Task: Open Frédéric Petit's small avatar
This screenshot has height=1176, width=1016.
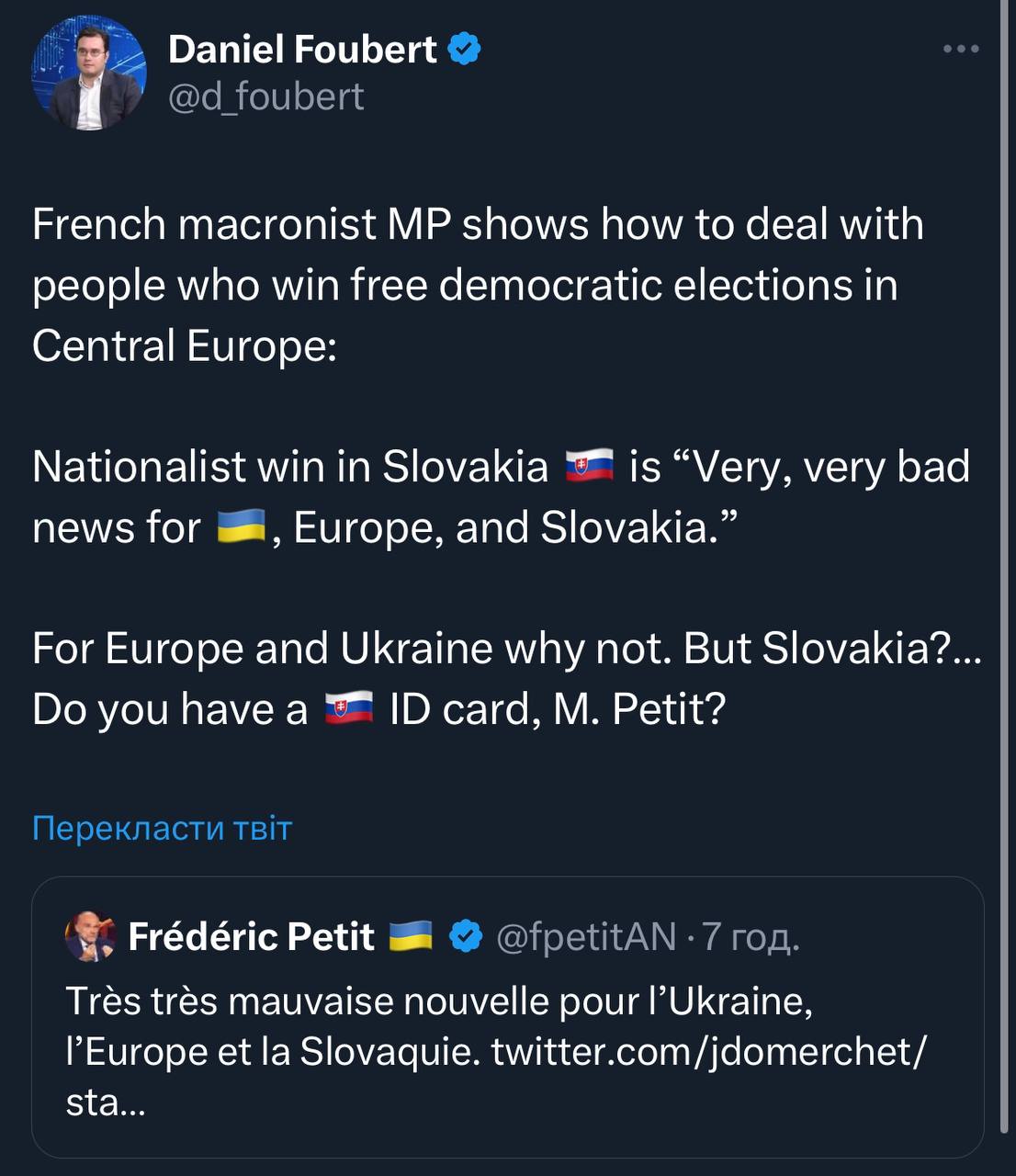Action: [89, 937]
